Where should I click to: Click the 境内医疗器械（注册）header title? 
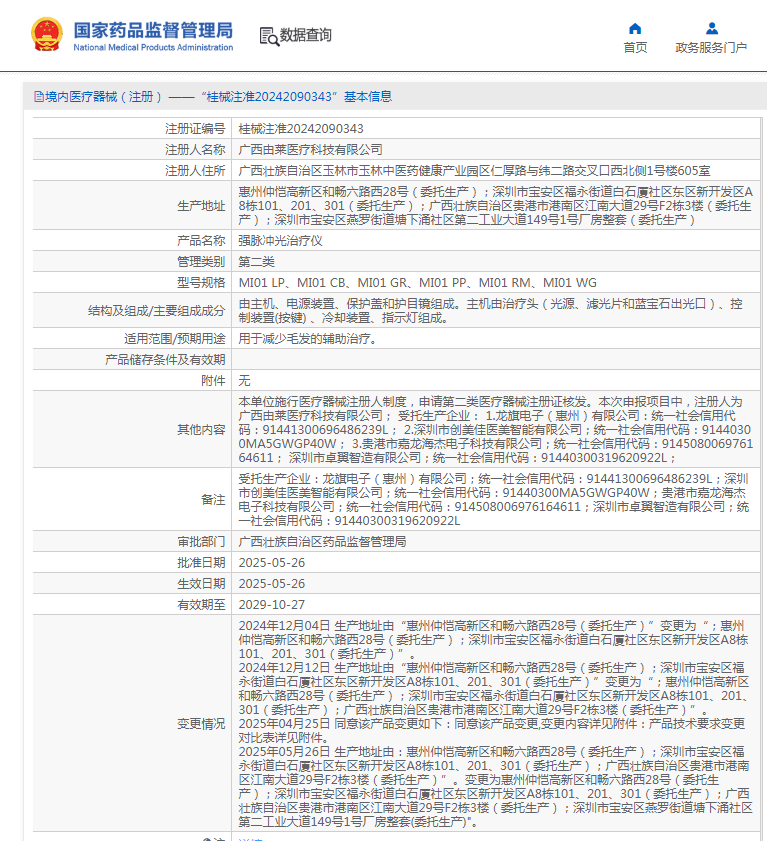(x=218, y=97)
